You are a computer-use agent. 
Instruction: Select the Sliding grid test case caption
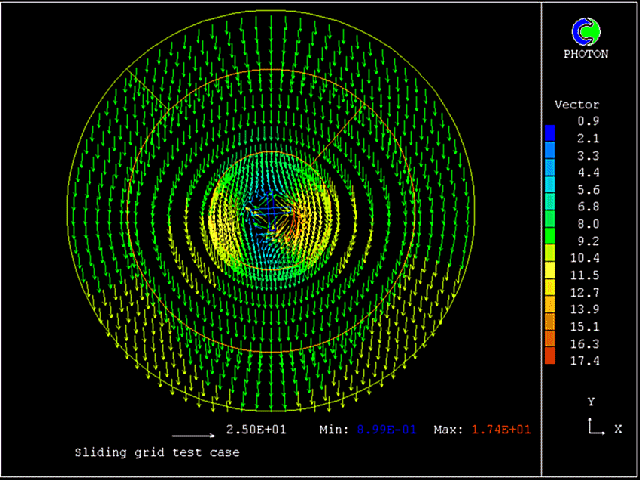[x=157, y=452]
